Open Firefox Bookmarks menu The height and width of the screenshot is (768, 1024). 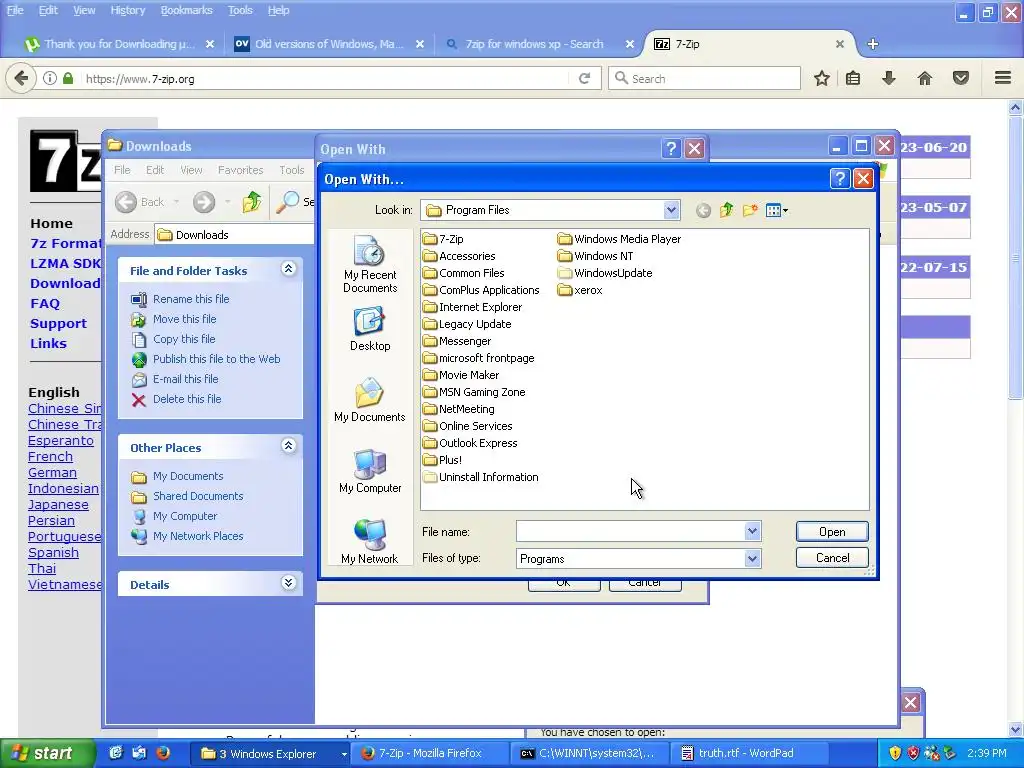coord(187,10)
